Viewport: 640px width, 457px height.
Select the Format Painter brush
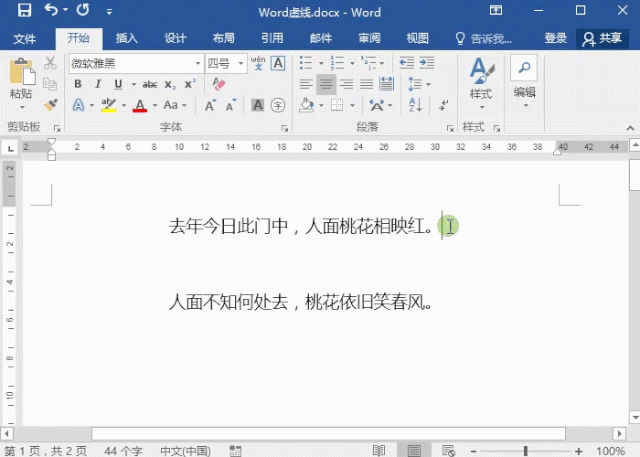[x=51, y=105]
